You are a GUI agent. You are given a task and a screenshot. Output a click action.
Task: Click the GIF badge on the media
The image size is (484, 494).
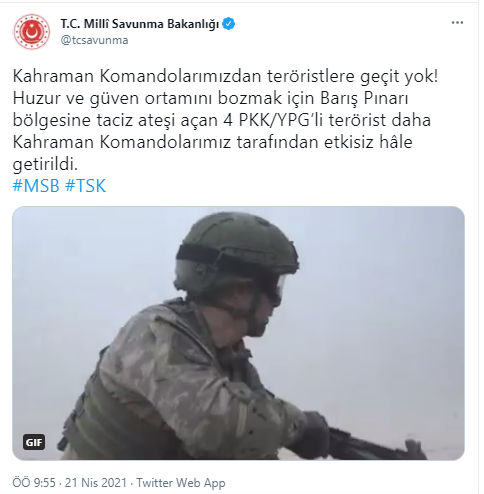click(x=34, y=442)
